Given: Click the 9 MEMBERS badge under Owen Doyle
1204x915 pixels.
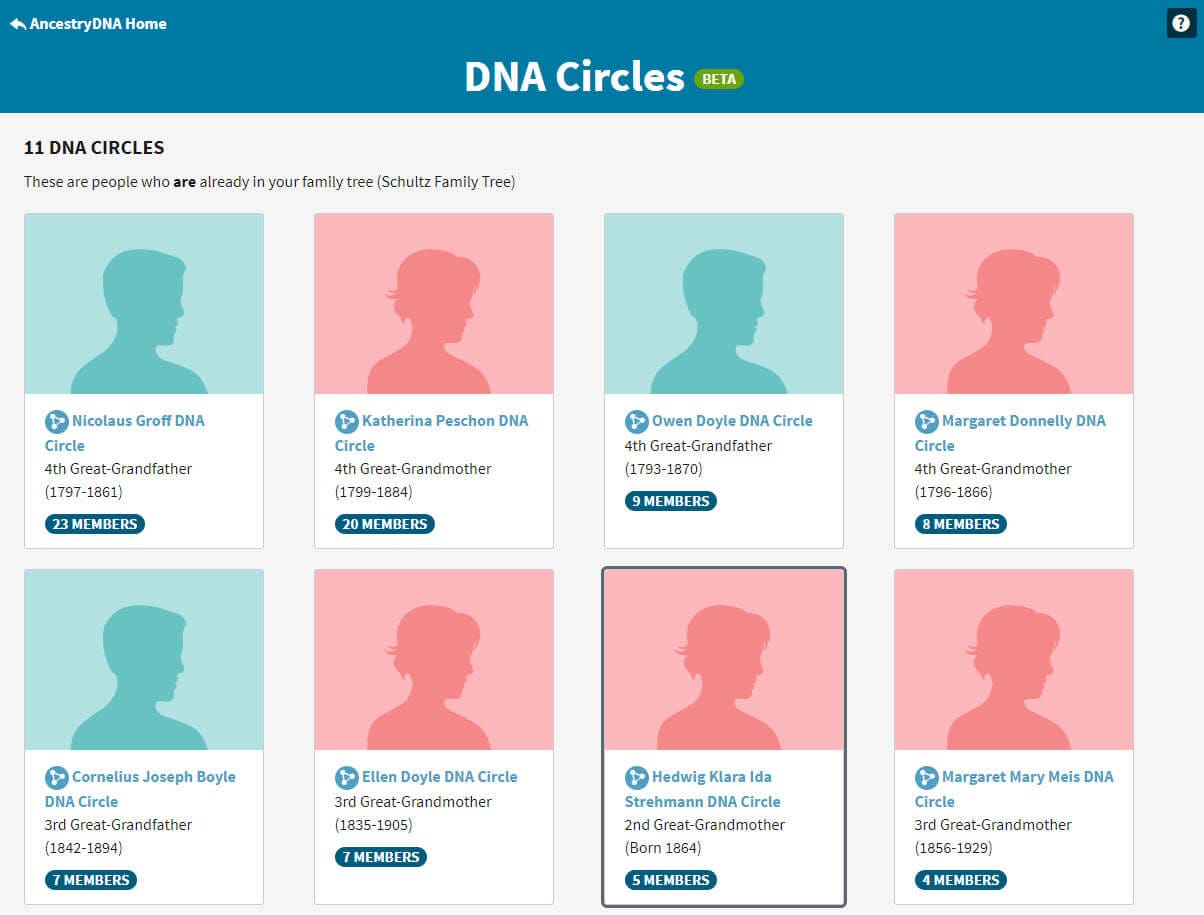Looking at the screenshot, I should pos(671,500).
